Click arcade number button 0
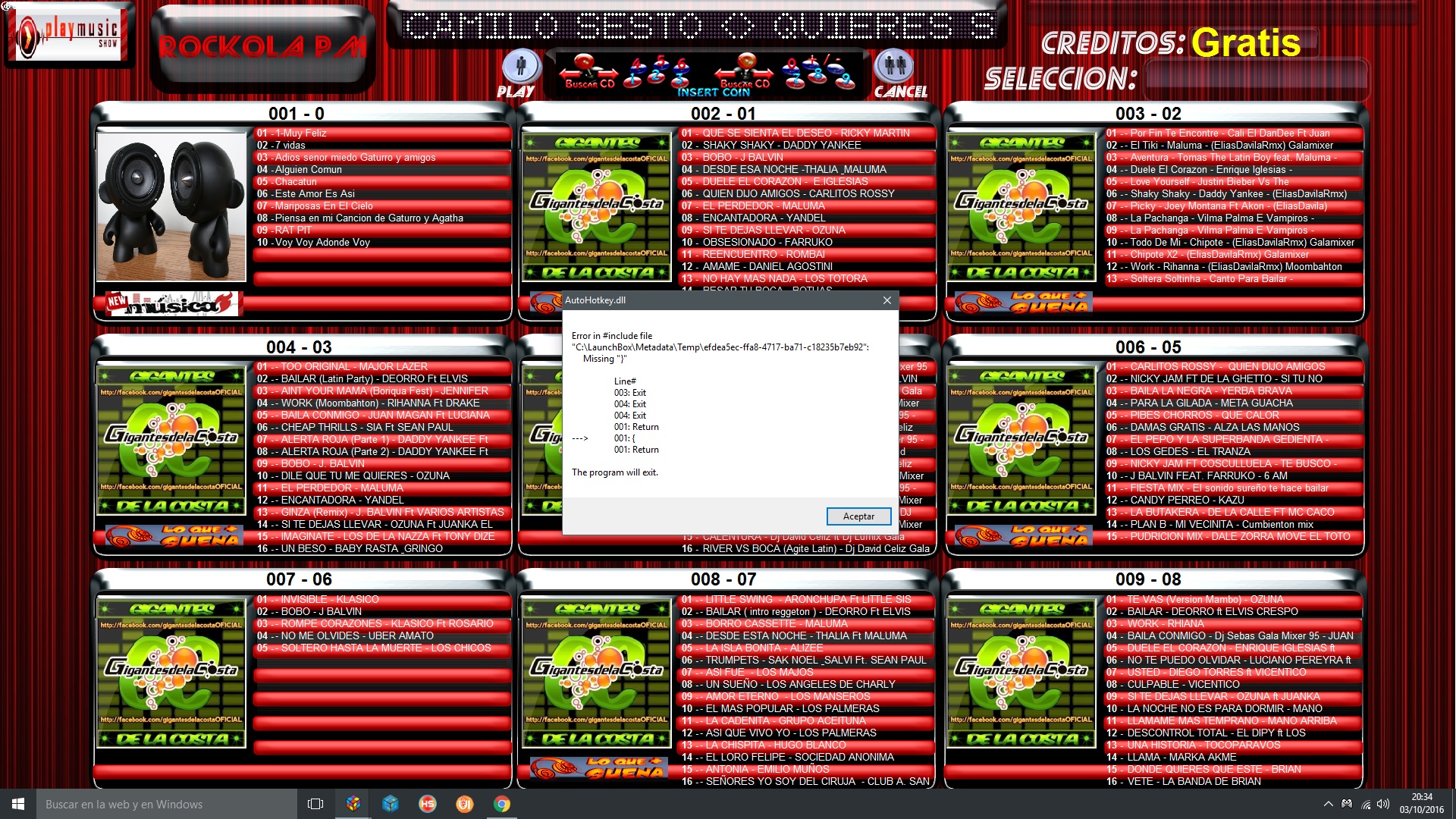Viewport: 1456px width, 819px height. click(791, 65)
